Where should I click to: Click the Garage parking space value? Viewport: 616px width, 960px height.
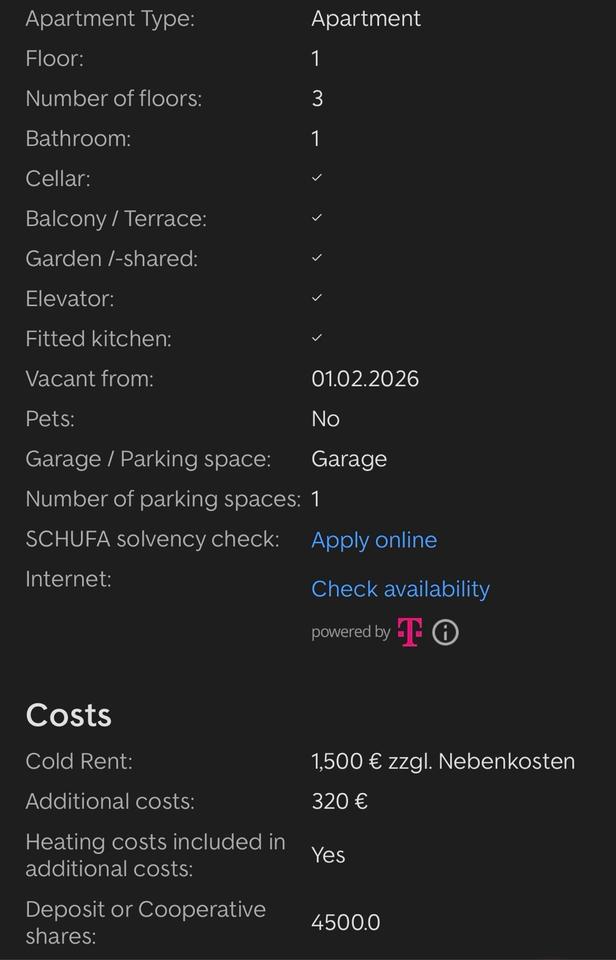tap(349, 459)
